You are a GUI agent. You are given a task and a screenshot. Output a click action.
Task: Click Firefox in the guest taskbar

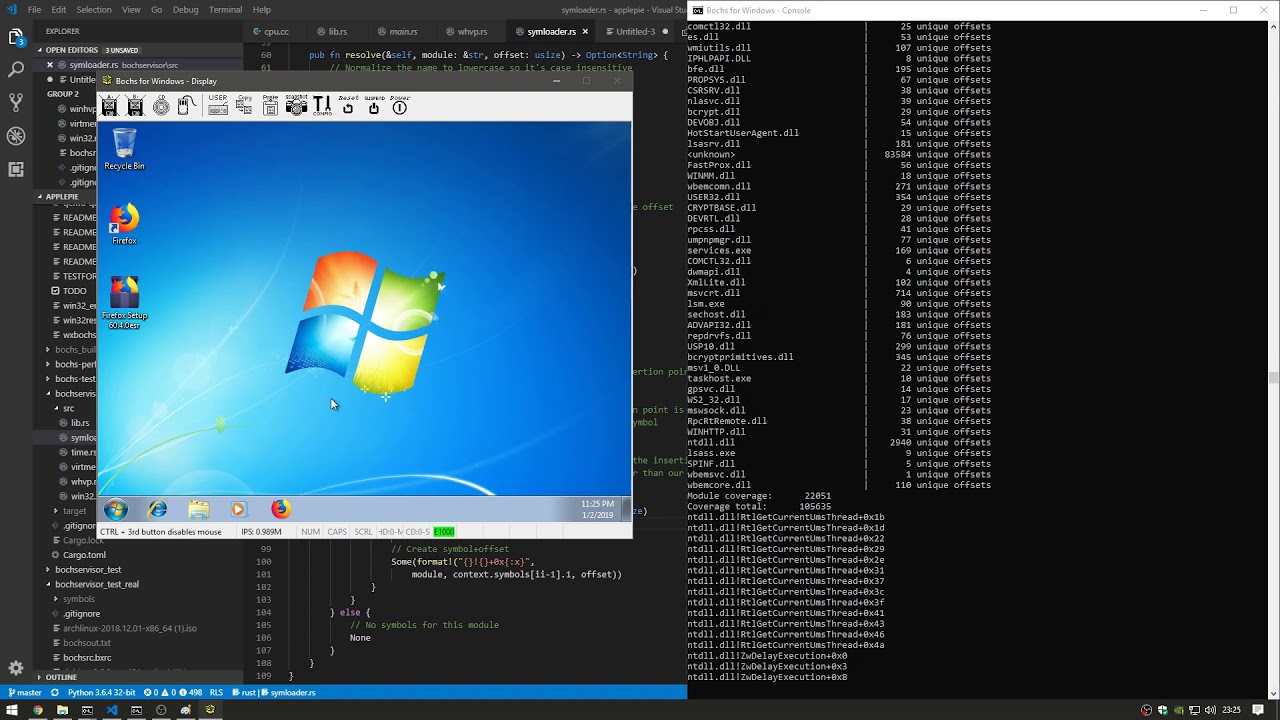click(x=280, y=509)
